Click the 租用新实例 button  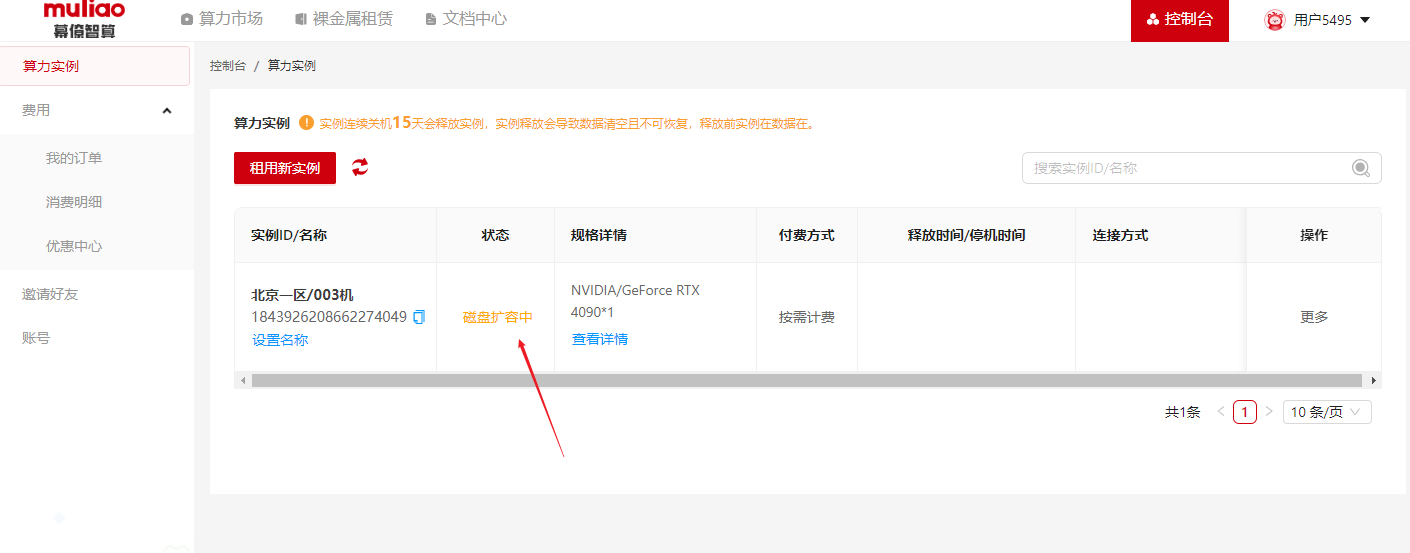point(285,168)
